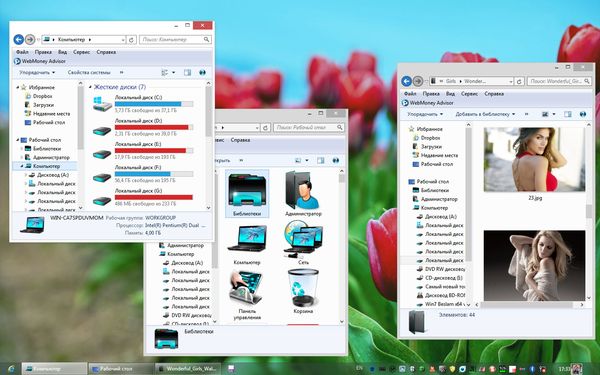Image resolution: width=600 pixels, height=375 pixels.
Task: Open help icon in Компьютер window toolbar
Action: coord(202,72)
